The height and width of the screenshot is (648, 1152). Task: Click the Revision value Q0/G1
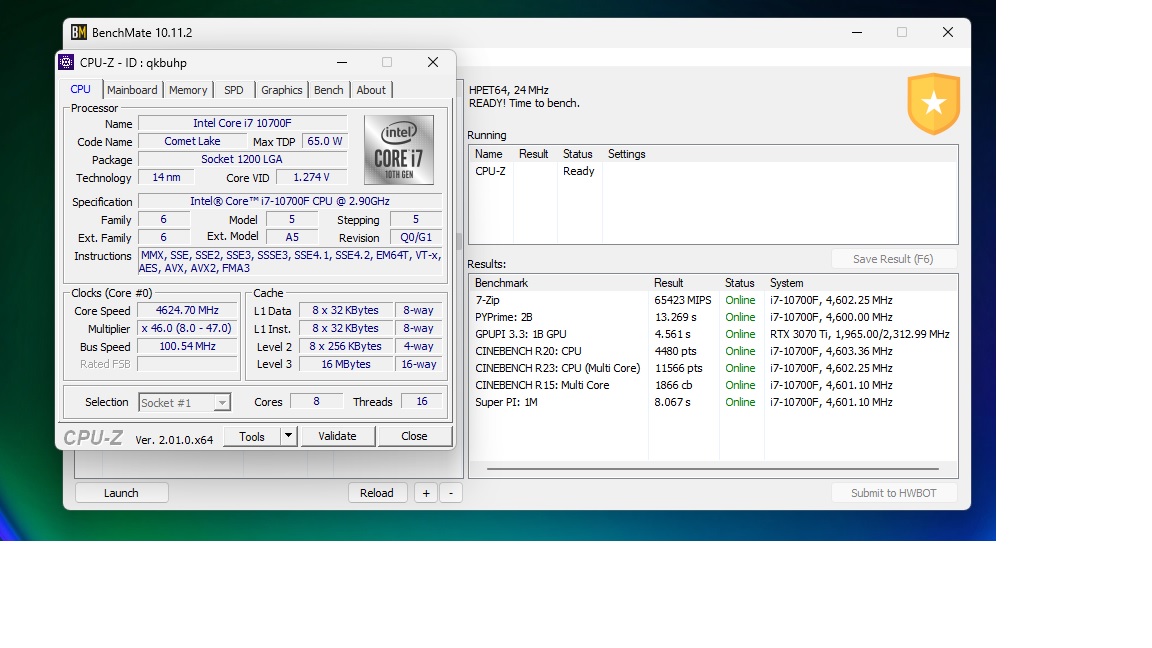(416, 237)
